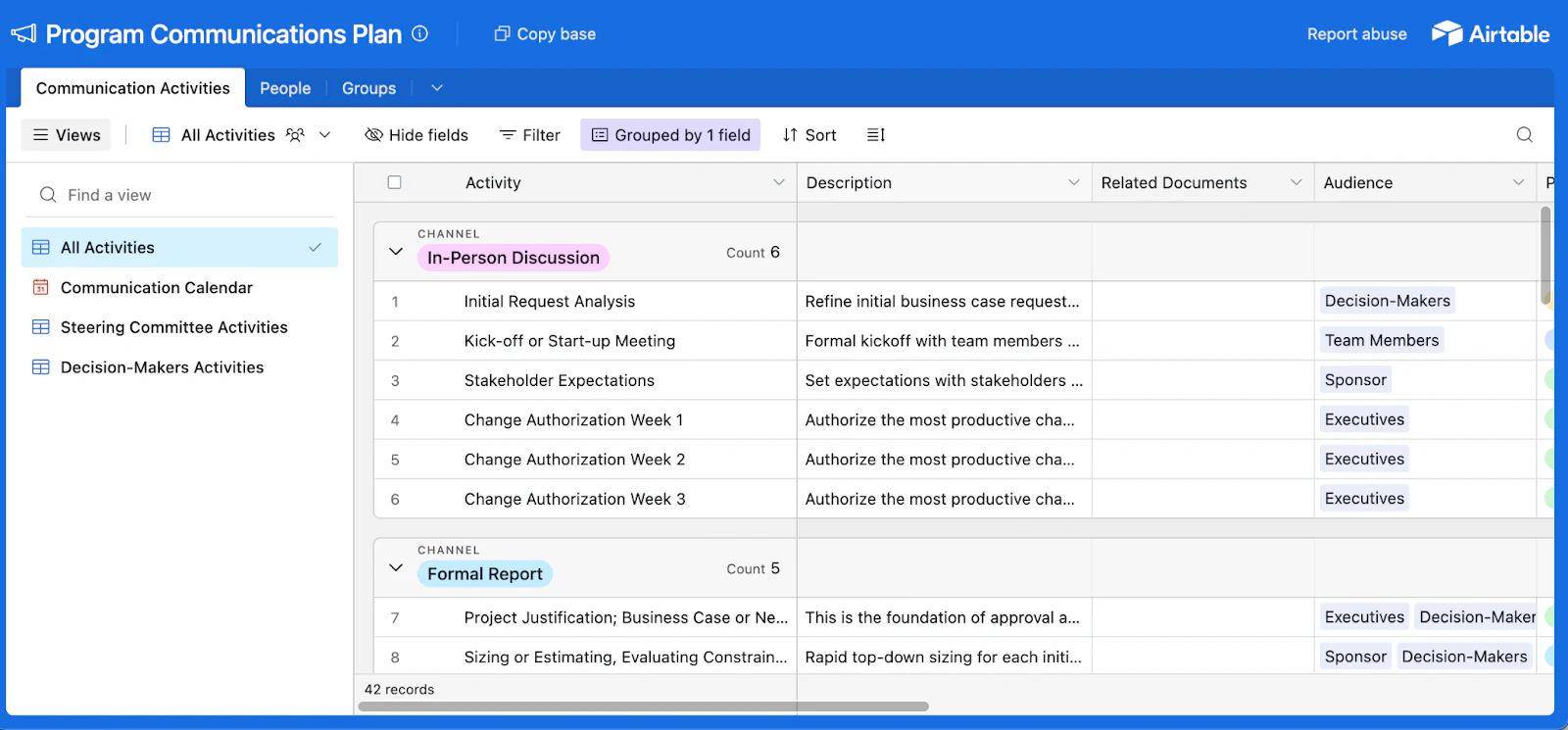1568x730 pixels.
Task: Click the horizontal scrollbar at the bottom
Action: click(644, 706)
